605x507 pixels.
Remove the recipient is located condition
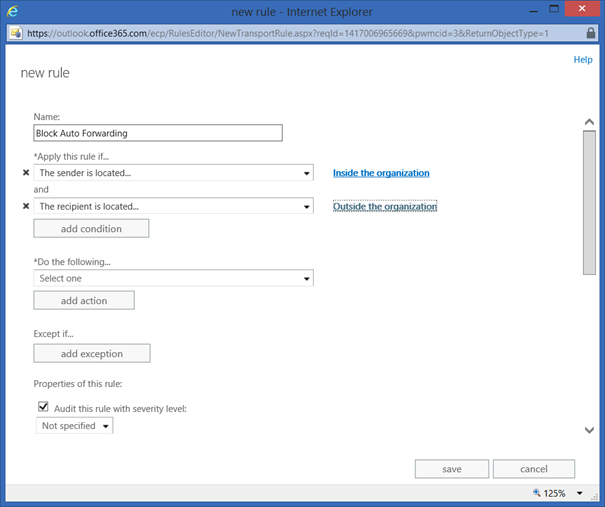click(x=26, y=206)
